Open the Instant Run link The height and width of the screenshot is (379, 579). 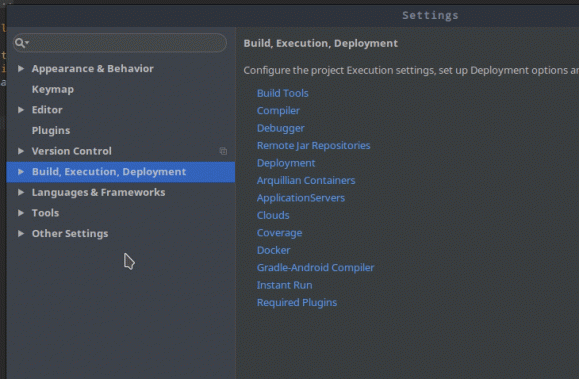285,285
